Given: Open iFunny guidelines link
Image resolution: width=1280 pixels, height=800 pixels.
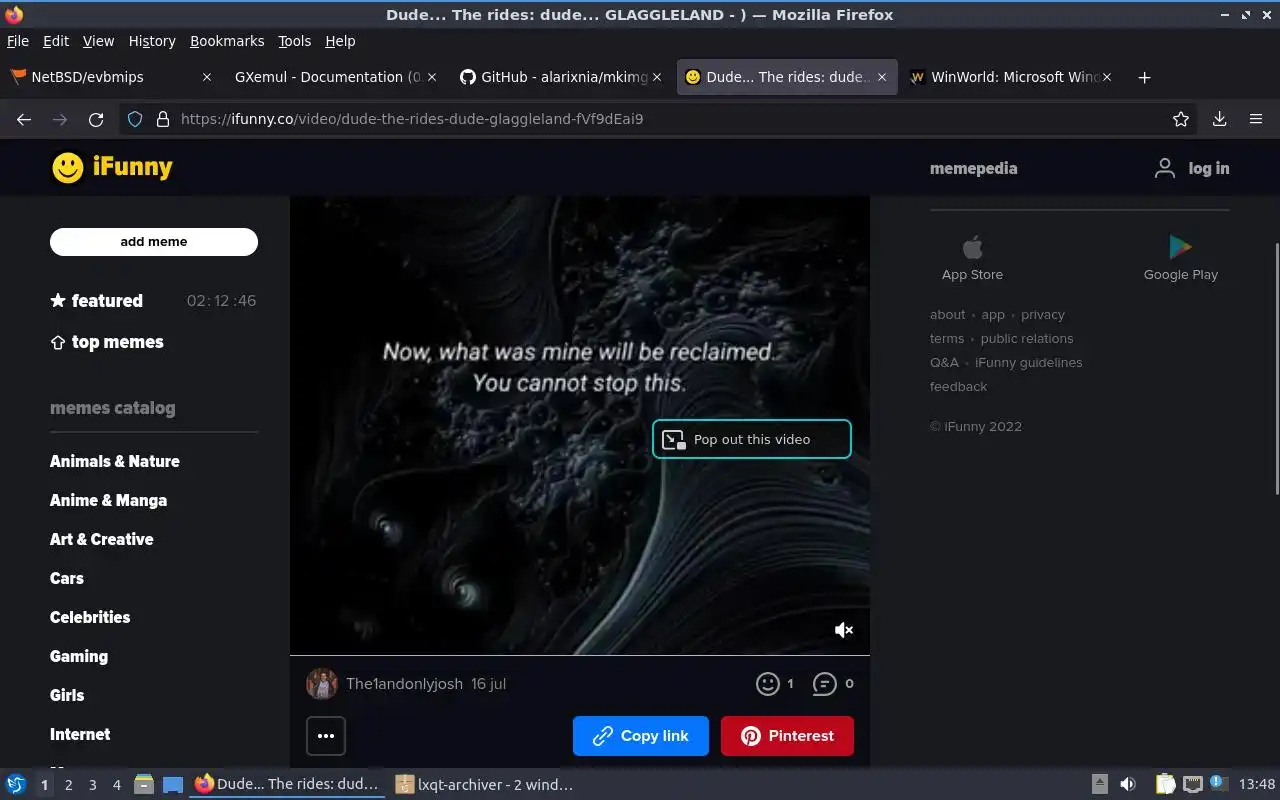Looking at the screenshot, I should click(x=1029, y=362).
